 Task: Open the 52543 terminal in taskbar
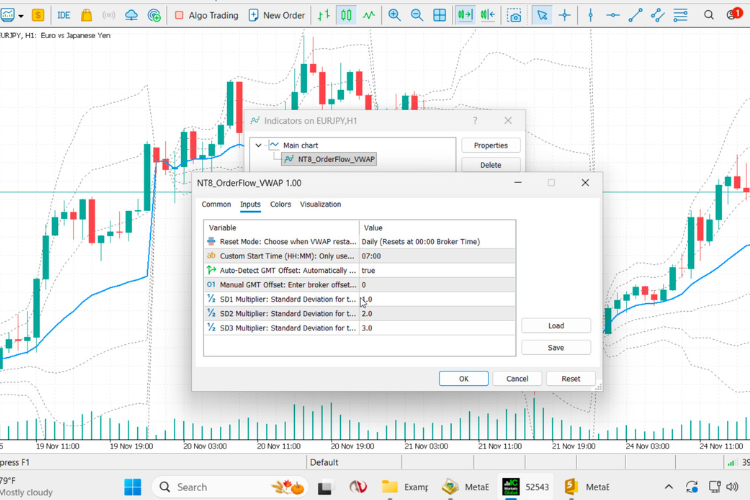tap(526, 487)
